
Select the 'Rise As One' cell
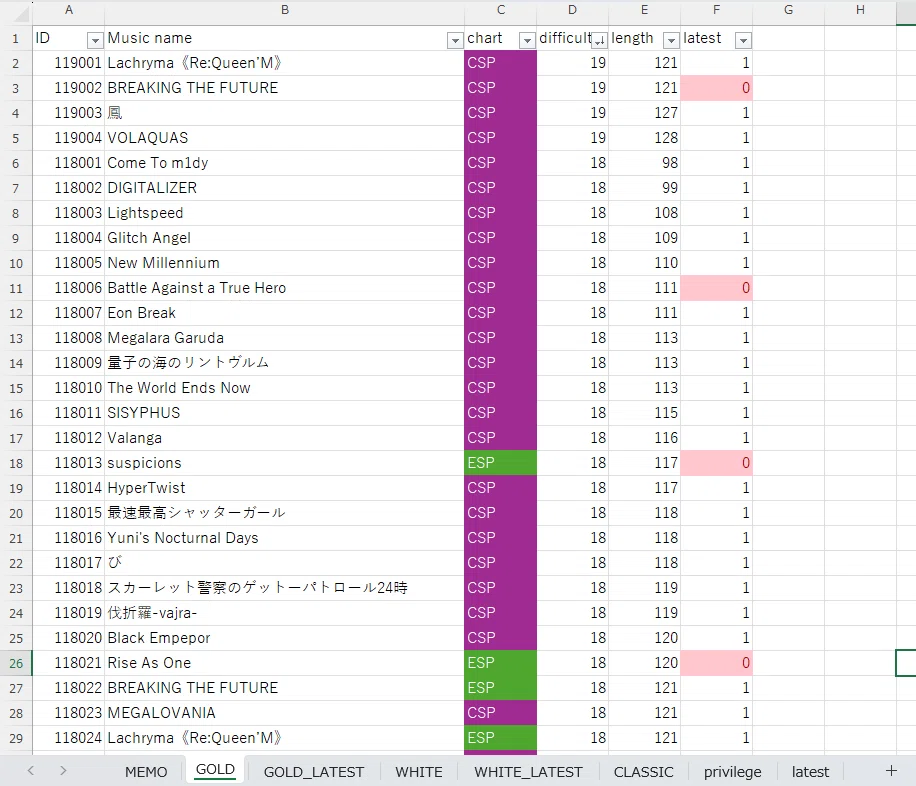pyautogui.click(x=284, y=663)
